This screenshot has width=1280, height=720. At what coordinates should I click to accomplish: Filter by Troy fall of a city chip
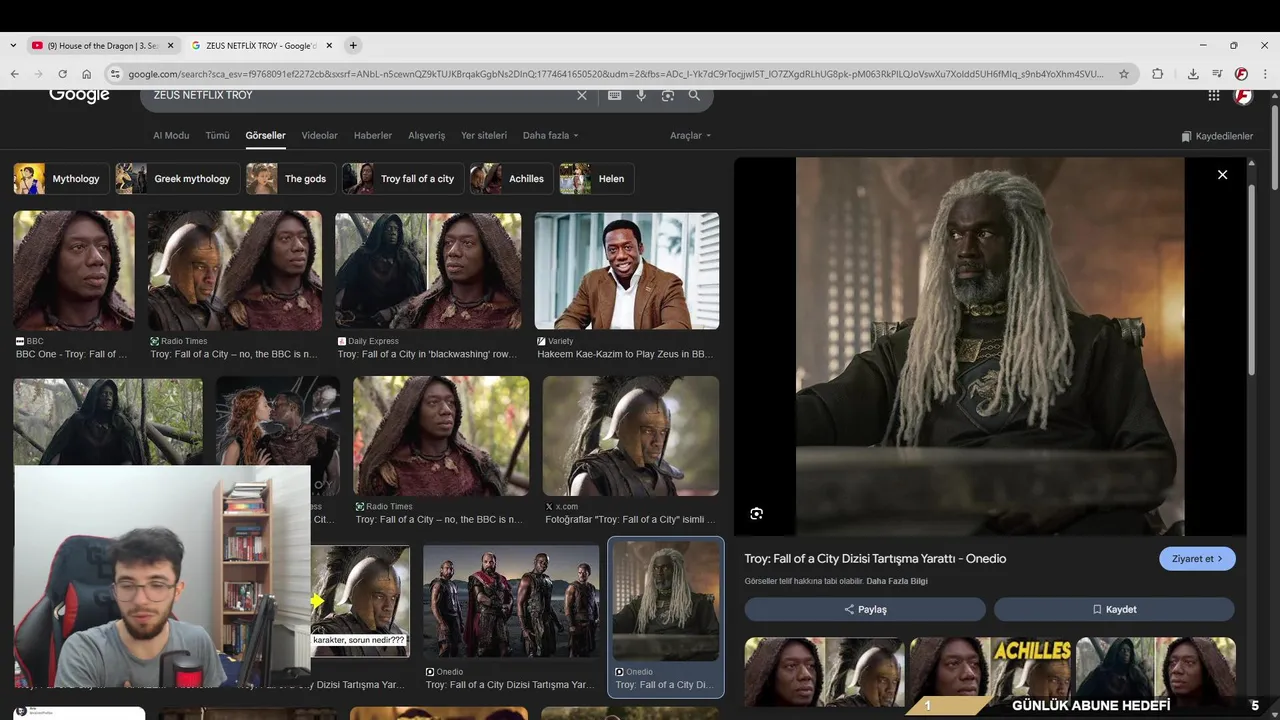click(x=403, y=179)
